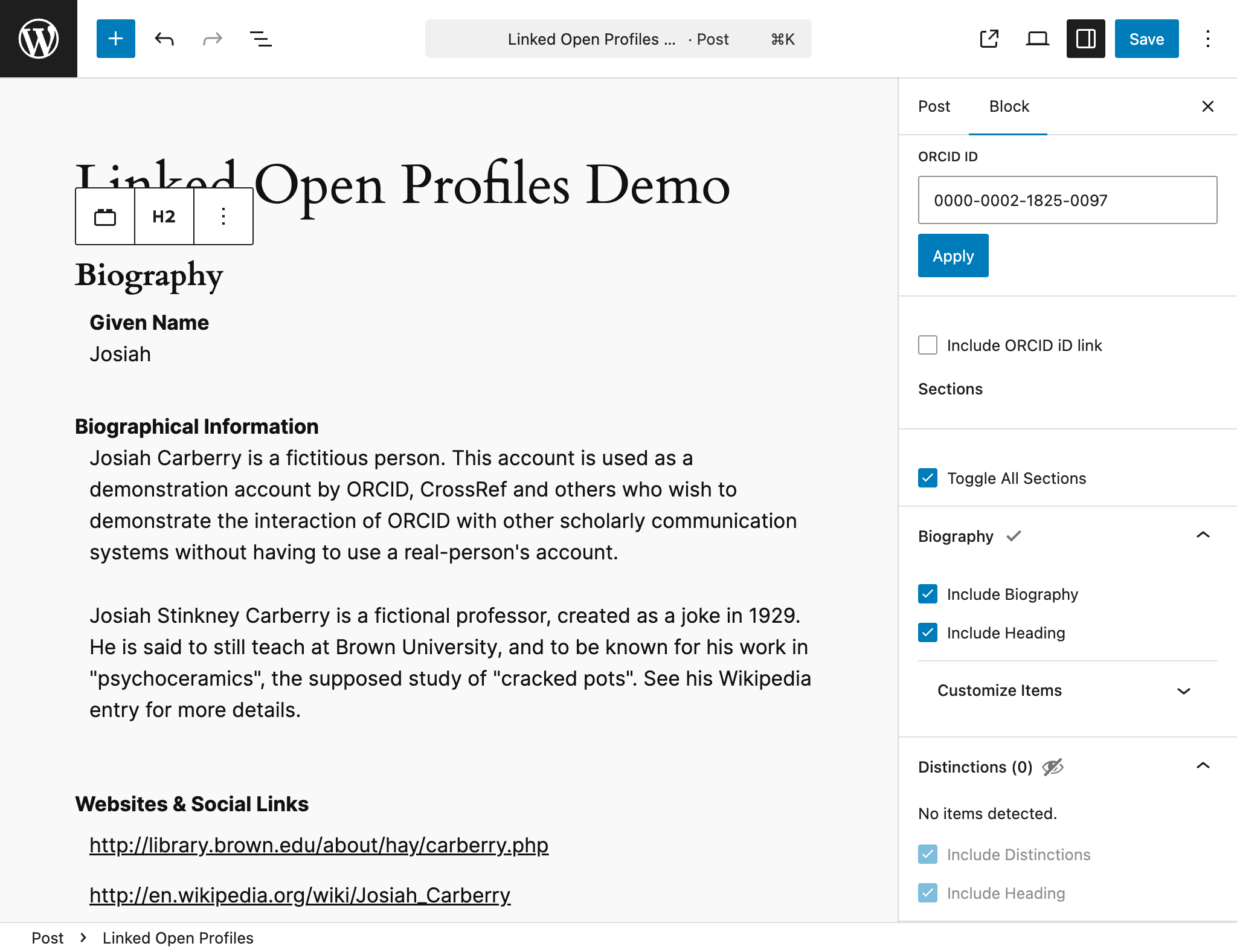The width and height of the screenshot is (1237, 952).
Task: Open the document overview list view
Action: pyautogui.click(x=261, y=39)
